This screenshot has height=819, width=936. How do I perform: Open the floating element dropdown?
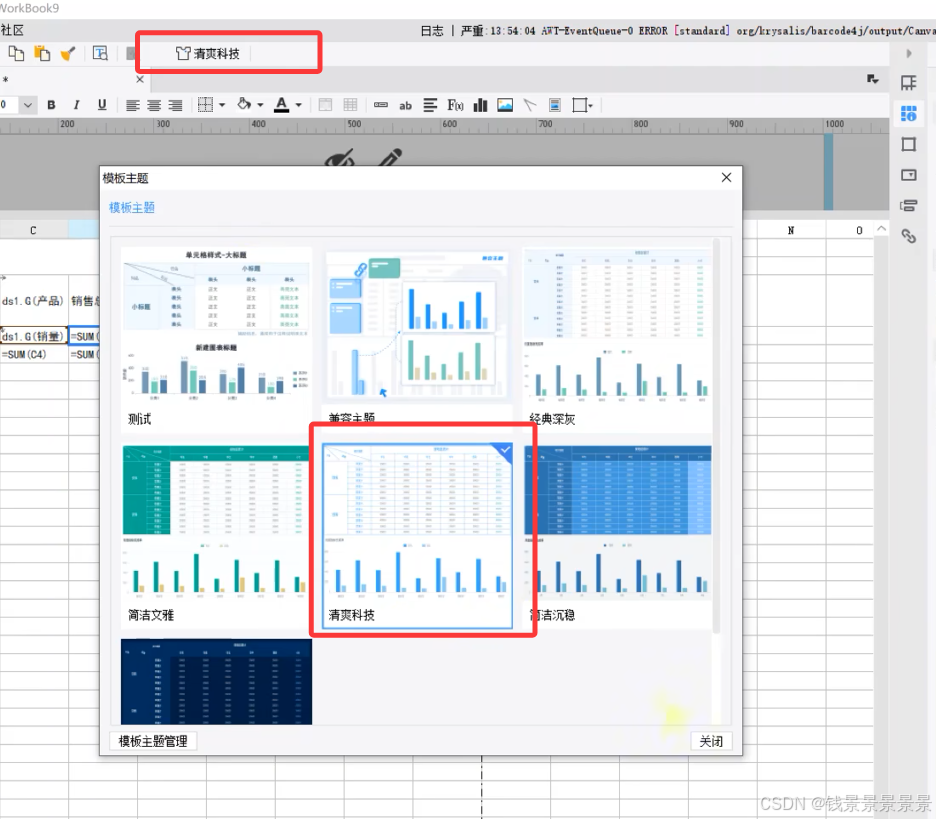583,105
